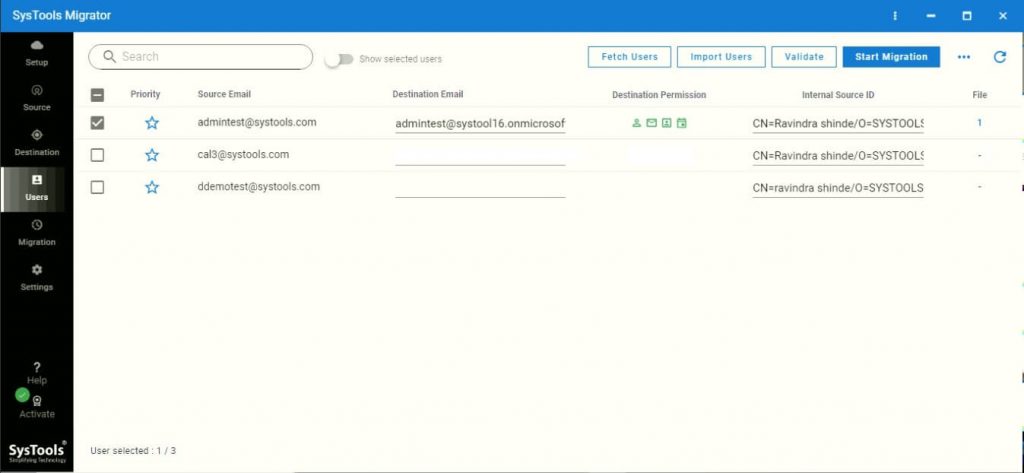Click the User selected : 1 / 3 status text
Image resolution: width=1024 pixels, height=473 pixels.
tap(133, 451)
